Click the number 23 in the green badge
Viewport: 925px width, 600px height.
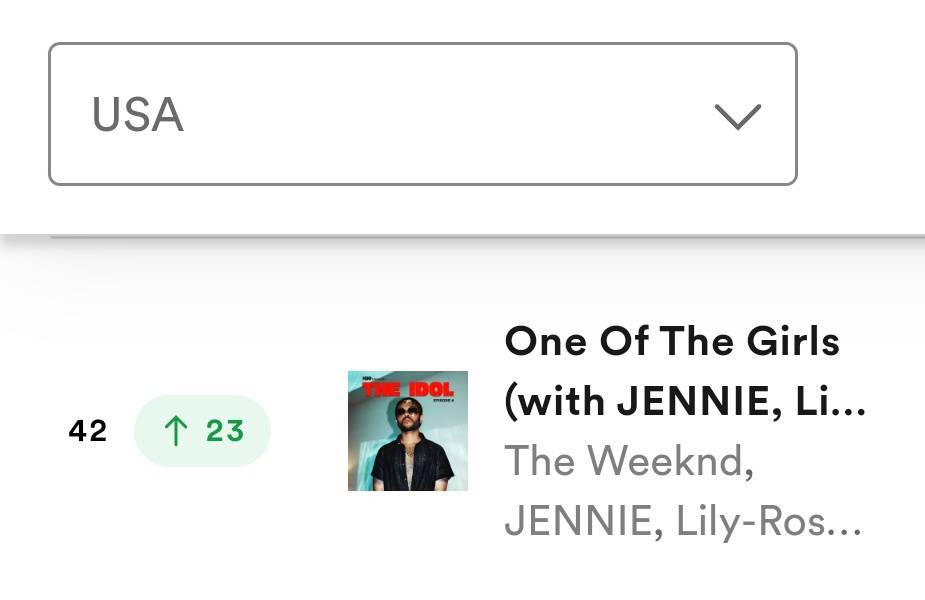tap(225, 431)
